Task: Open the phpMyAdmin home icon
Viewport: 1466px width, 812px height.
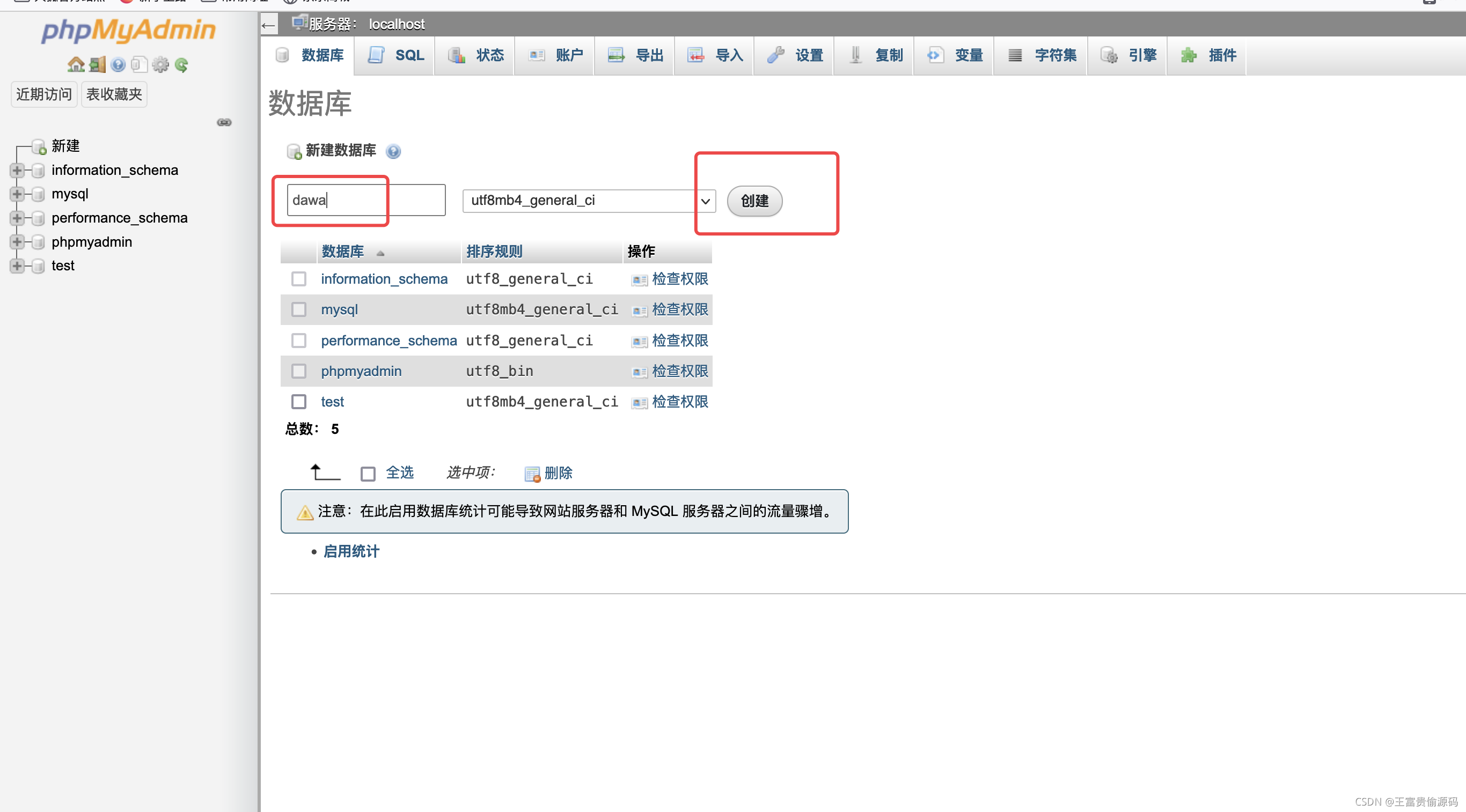Action: pos(76,65)
